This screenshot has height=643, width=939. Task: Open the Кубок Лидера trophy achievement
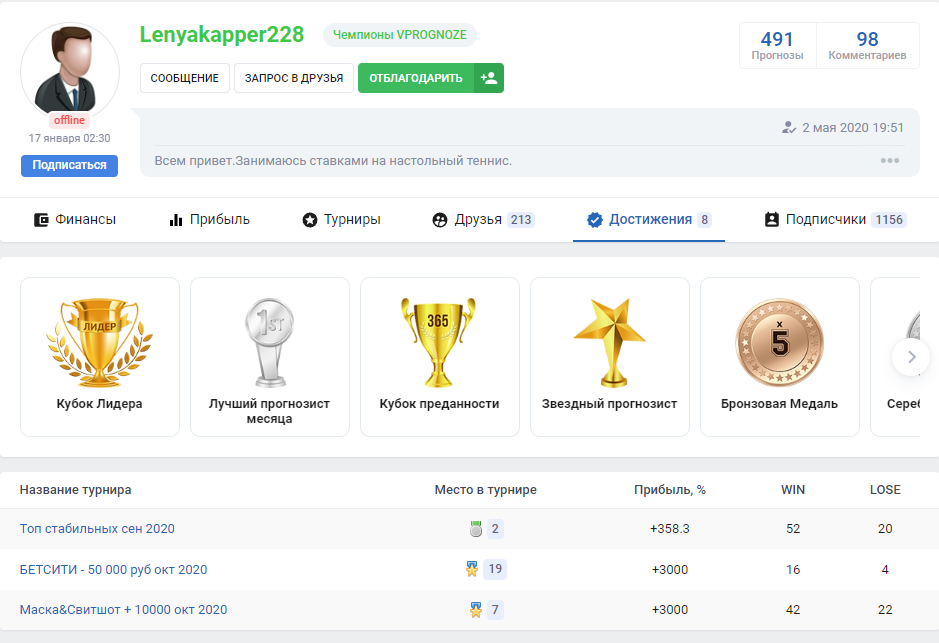pos(100,340)
